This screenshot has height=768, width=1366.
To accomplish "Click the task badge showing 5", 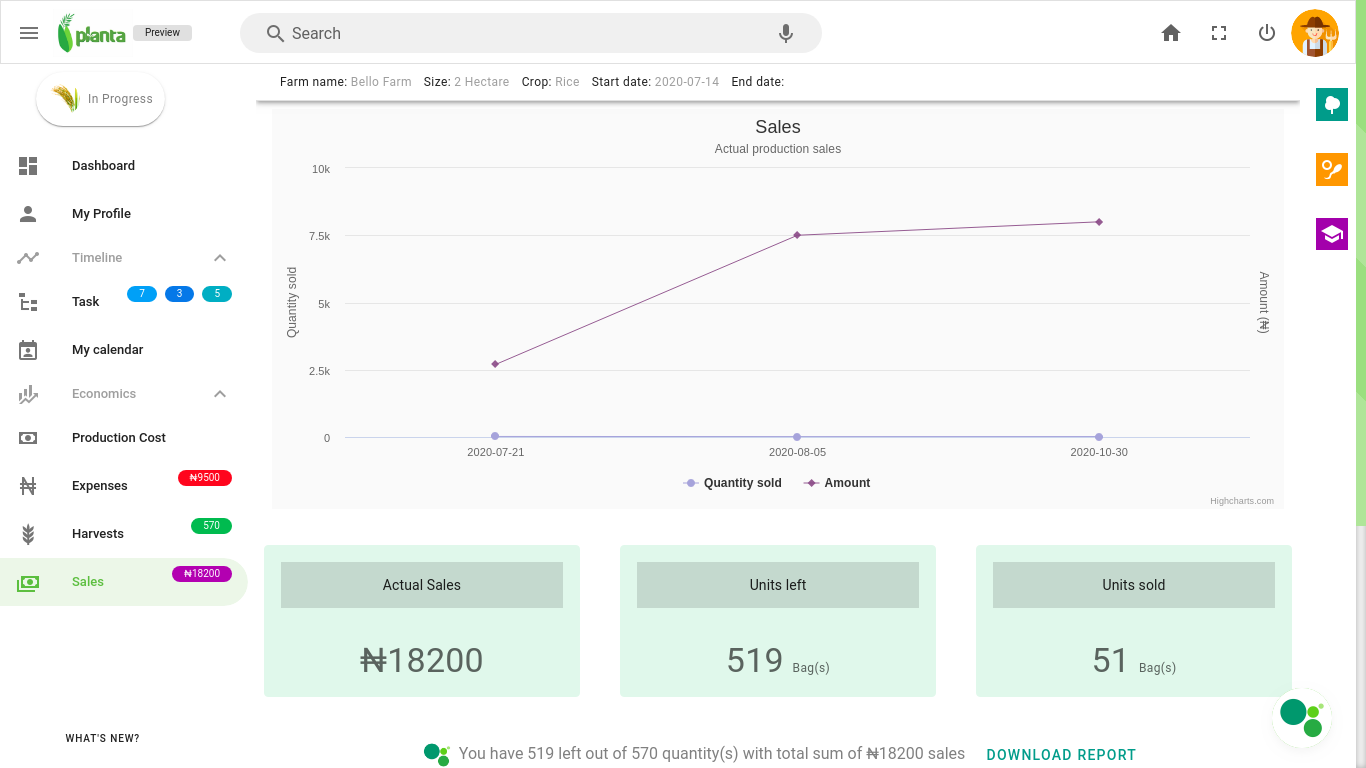I will 217,294.
